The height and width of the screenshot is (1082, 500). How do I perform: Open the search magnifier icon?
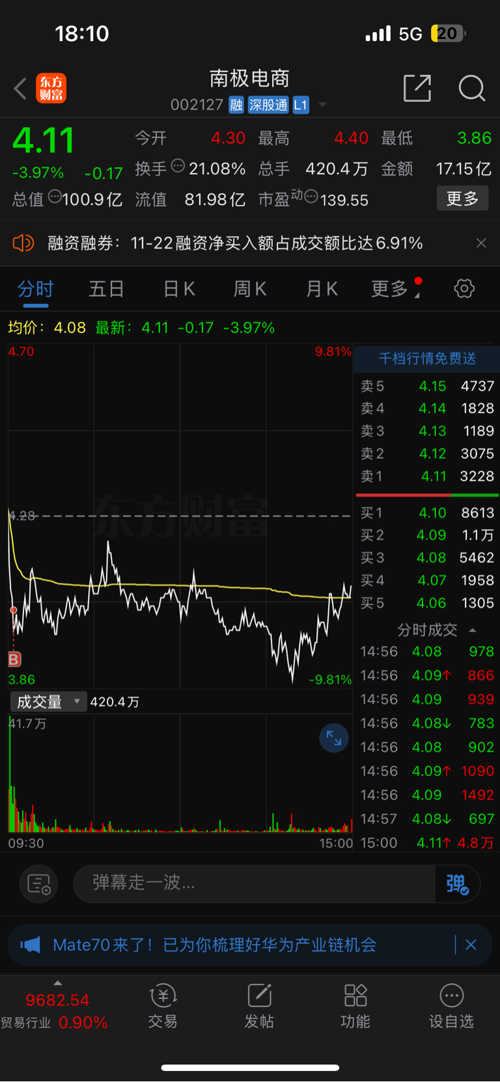pos(472,88)
